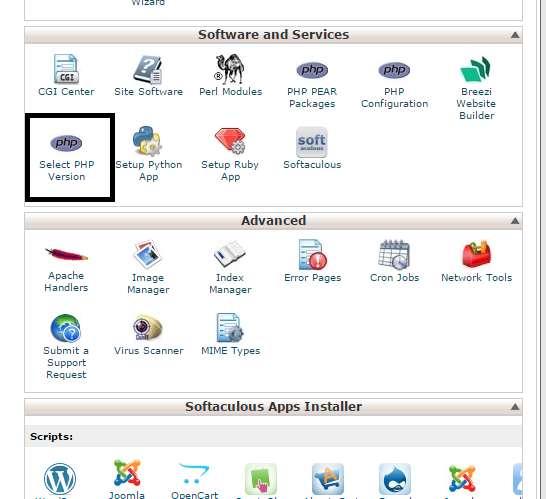The height and width of the screenshot is (499, 546).
Task: Open the Index Manager book icon
Action: 230,254
